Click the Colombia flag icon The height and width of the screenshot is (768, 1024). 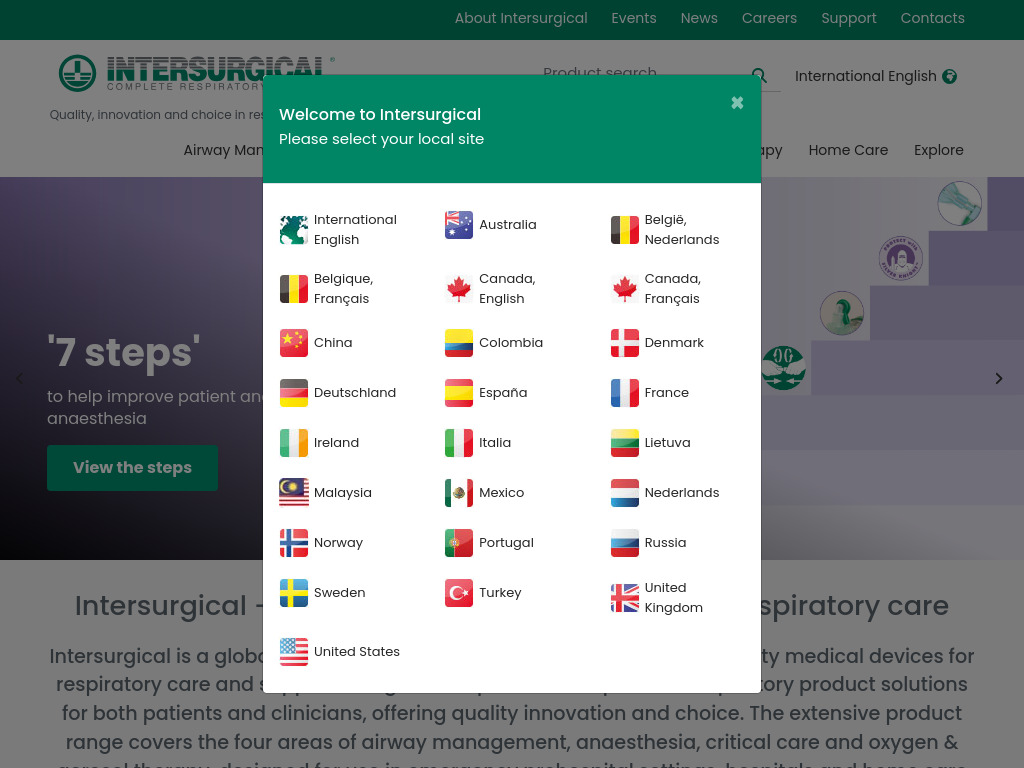459,343
